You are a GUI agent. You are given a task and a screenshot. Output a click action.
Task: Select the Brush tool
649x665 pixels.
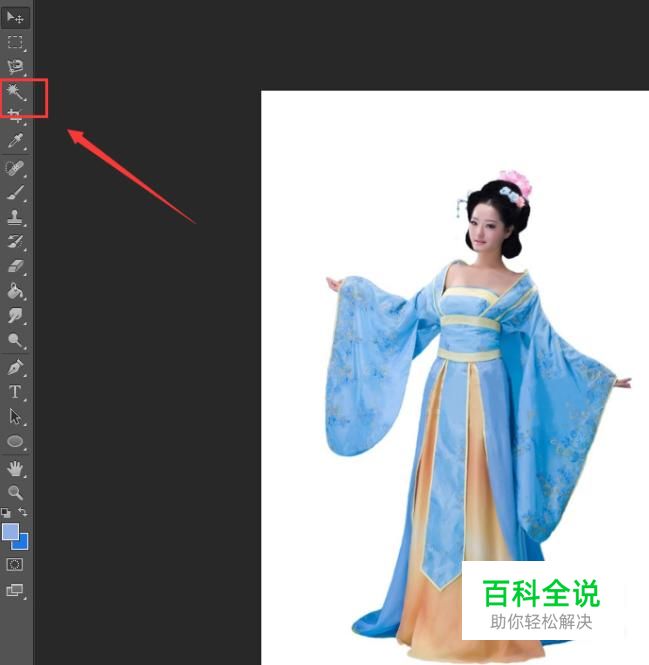pyautogui.click(x=15, y=193)
